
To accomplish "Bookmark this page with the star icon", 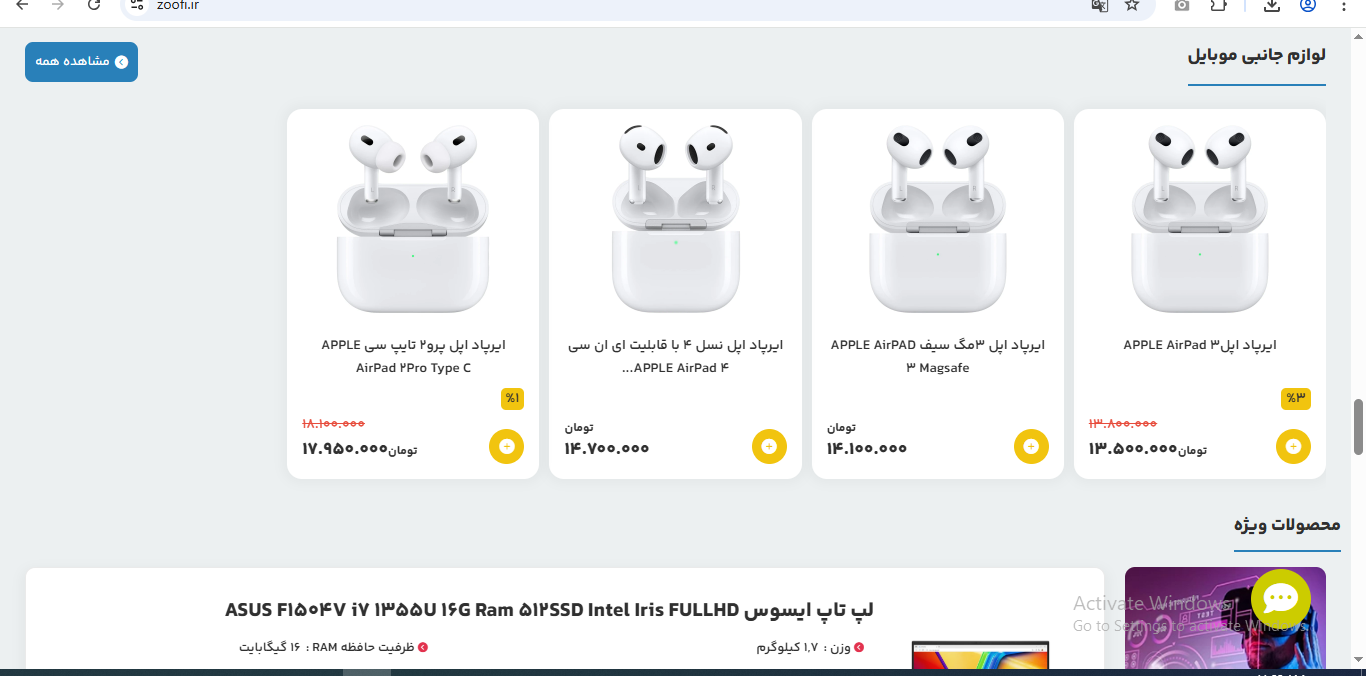I will (1131, 5).
